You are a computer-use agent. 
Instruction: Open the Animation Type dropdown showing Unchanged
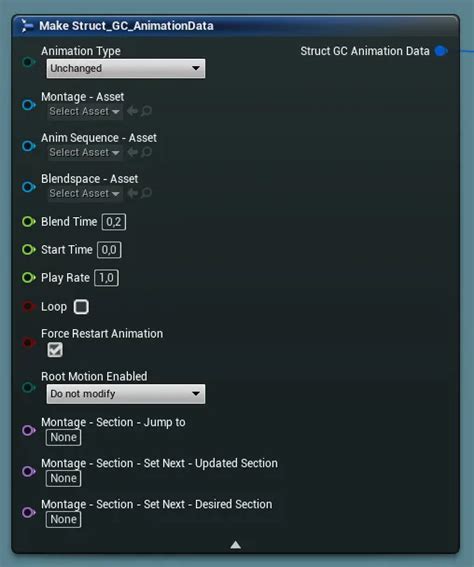125,68
